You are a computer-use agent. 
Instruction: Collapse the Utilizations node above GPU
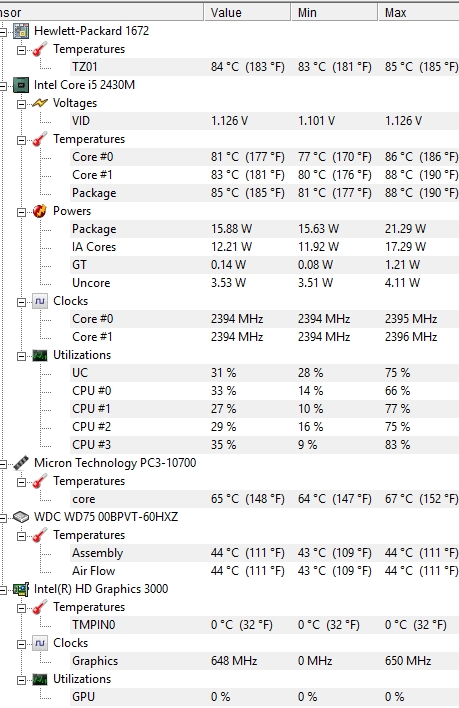(x=21, y=680)
